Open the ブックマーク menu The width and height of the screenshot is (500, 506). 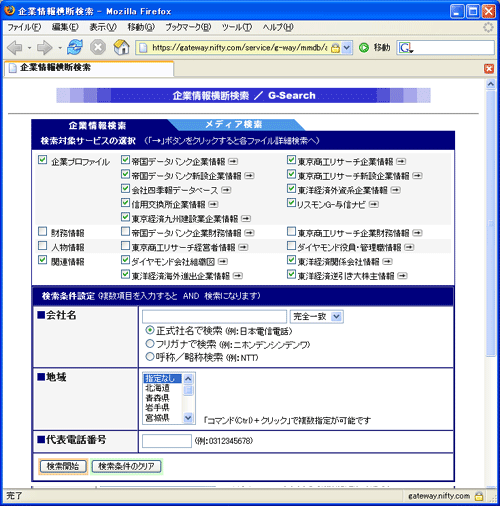(188, 27)
